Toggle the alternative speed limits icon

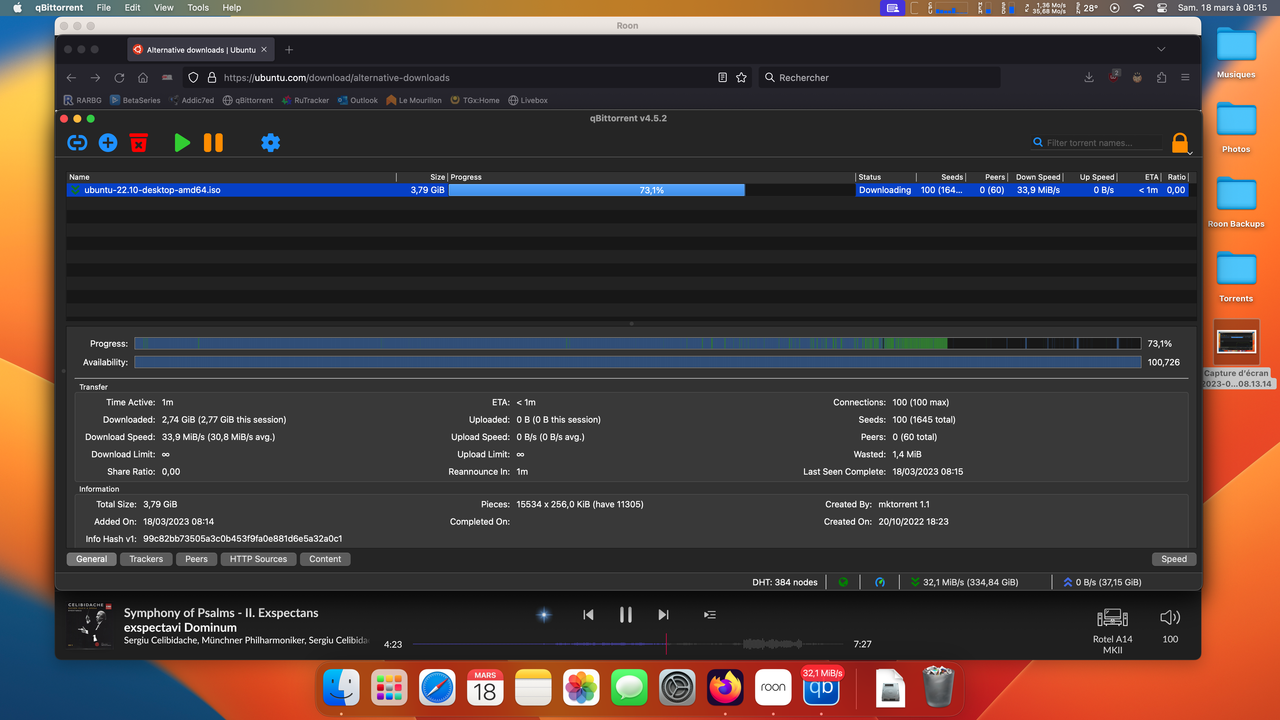pos(880,582)
